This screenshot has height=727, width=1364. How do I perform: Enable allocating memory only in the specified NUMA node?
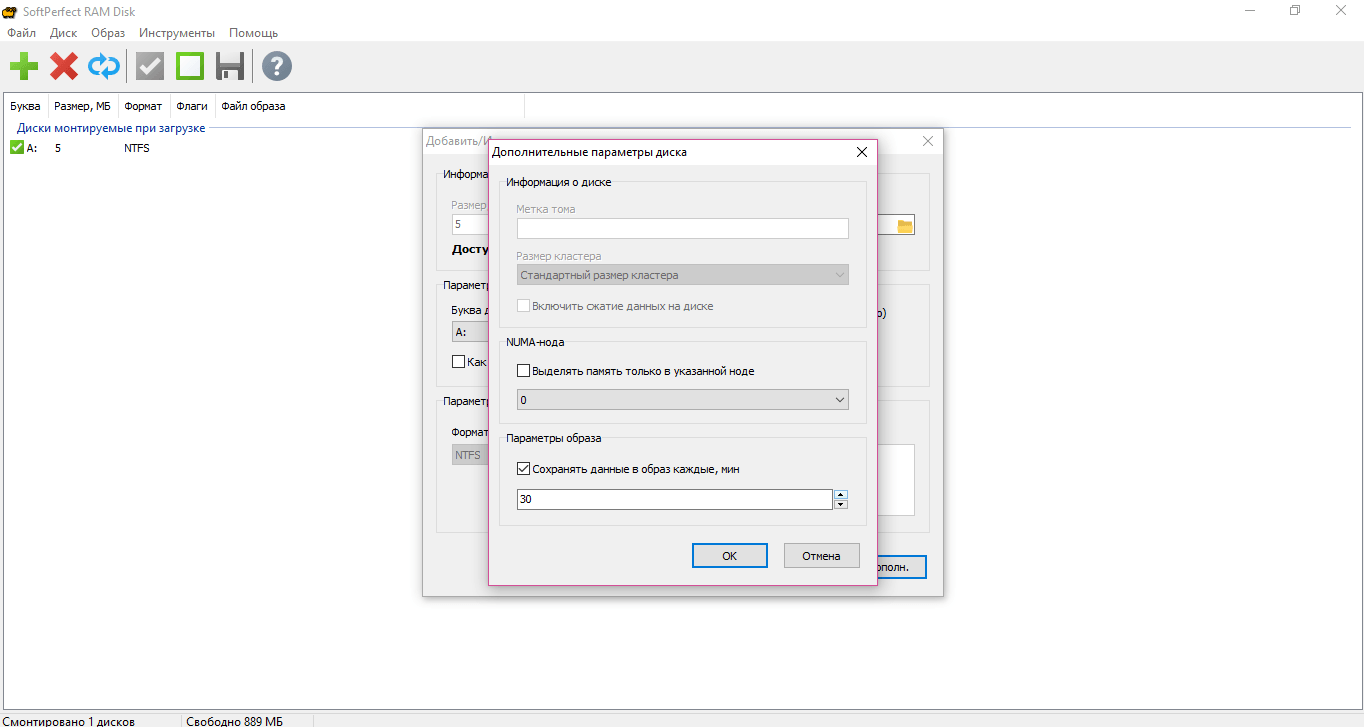(x=523, y=371)
